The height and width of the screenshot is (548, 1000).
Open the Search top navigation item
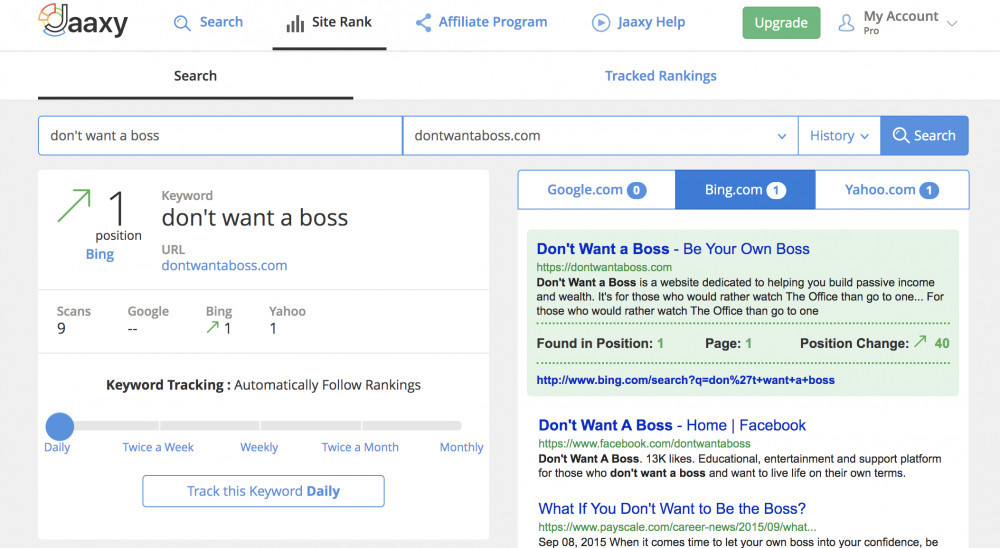point(209,22)
